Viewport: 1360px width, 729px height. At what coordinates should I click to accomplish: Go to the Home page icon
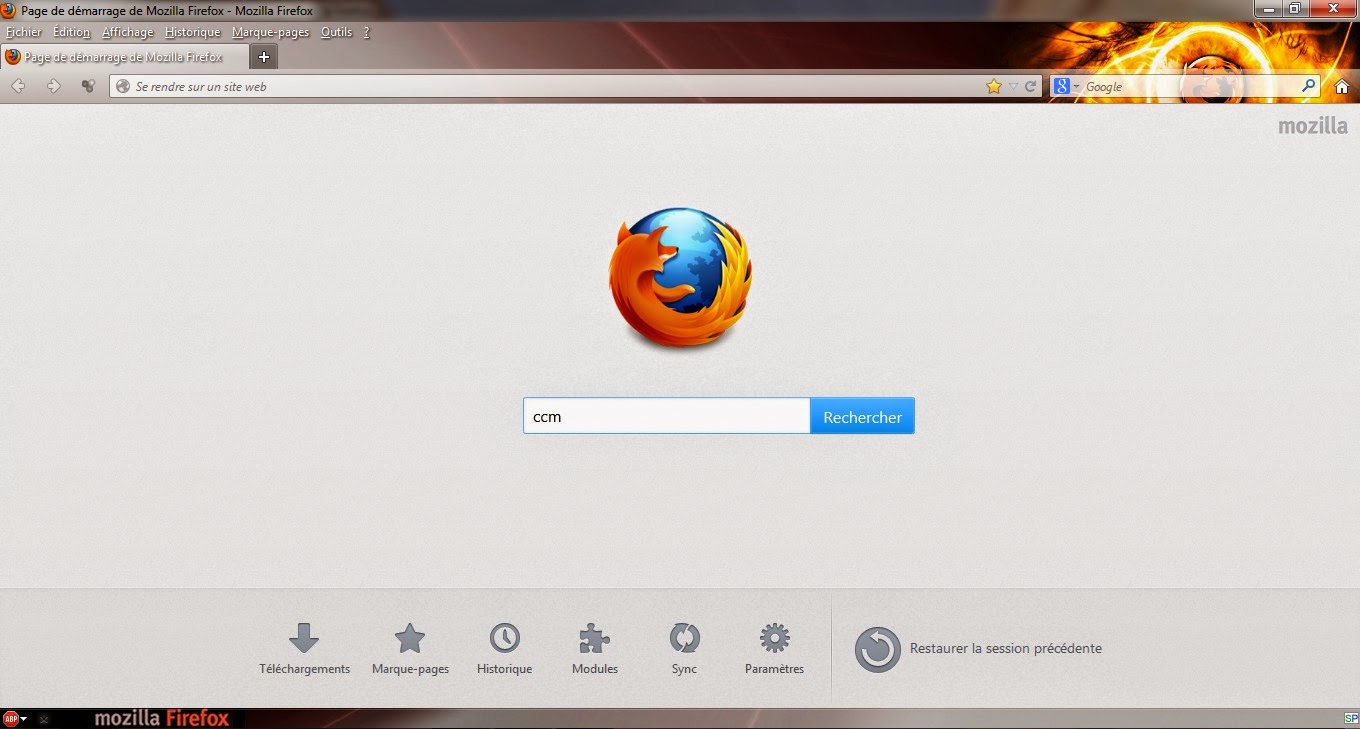click(x=1342, y=87)
